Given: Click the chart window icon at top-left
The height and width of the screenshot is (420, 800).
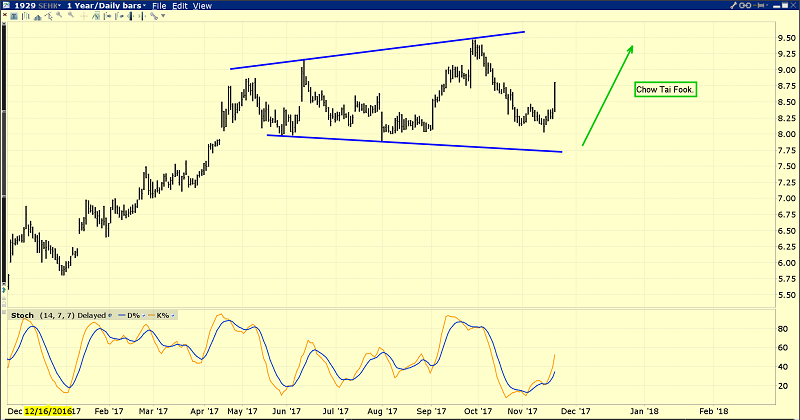Looking at the screenshot, I should (8, 7).
